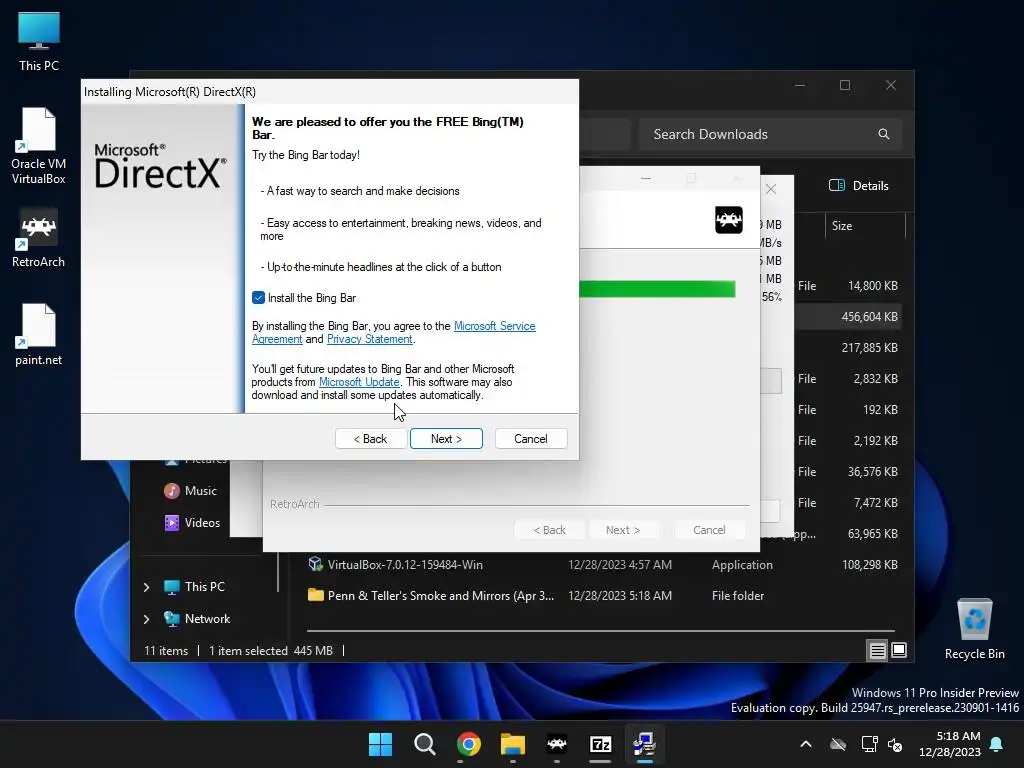1024x768 pixels.
Task: Open the network status tray icon
Action: pyautogui.click(x=869, y=744)
